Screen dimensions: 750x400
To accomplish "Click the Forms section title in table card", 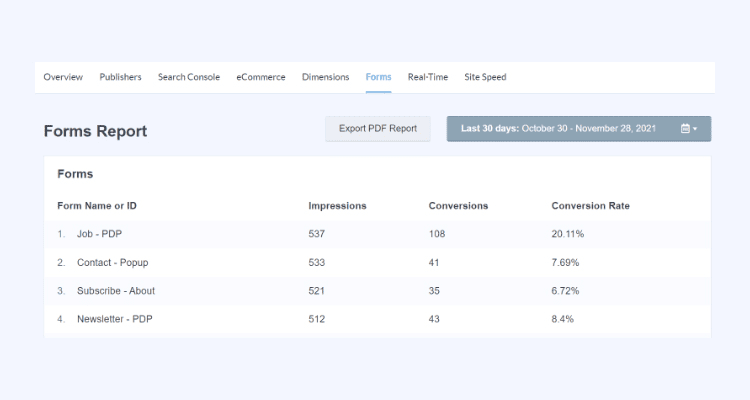I will [75, 174].
